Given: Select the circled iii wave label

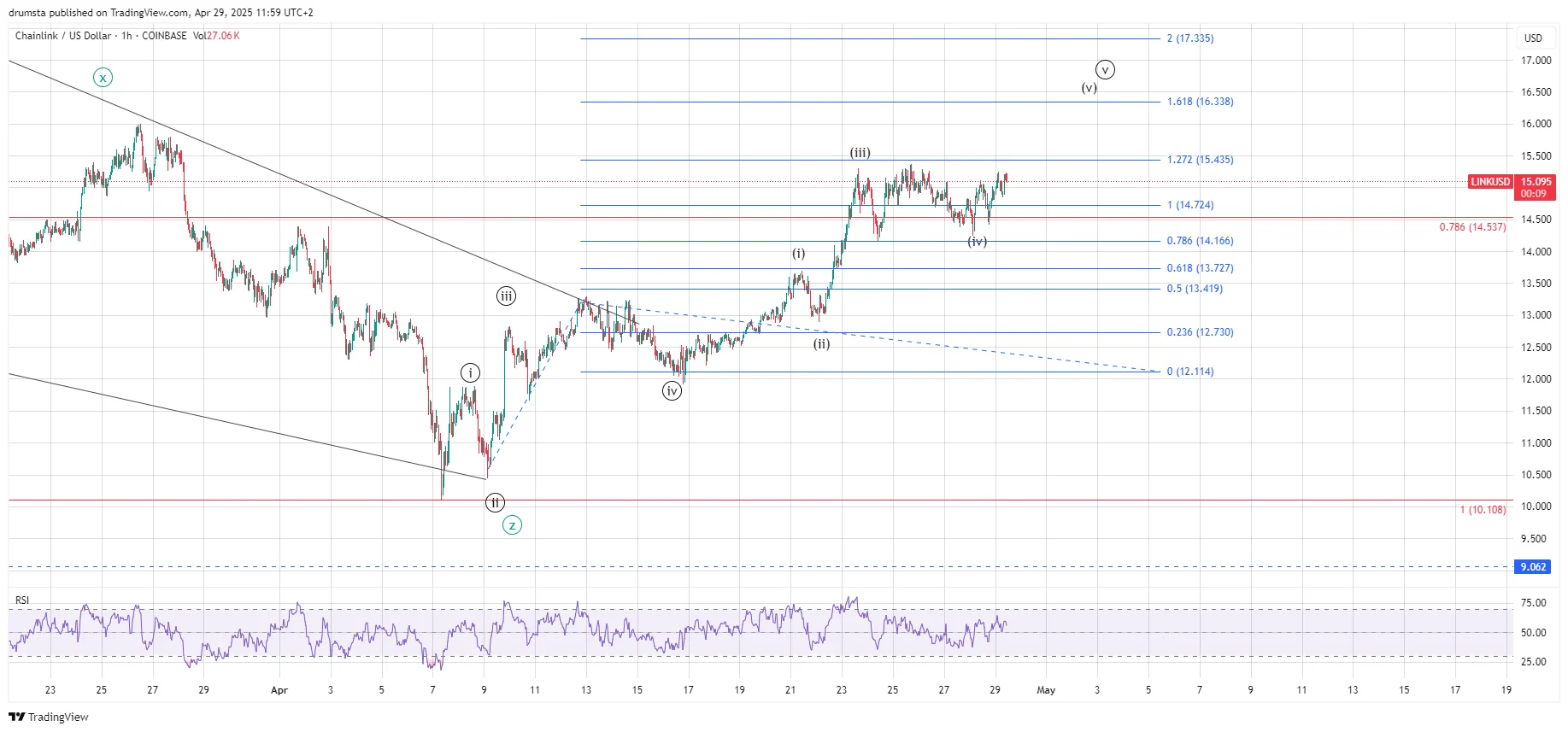Looking at the screenshot, I should (507, 296).
